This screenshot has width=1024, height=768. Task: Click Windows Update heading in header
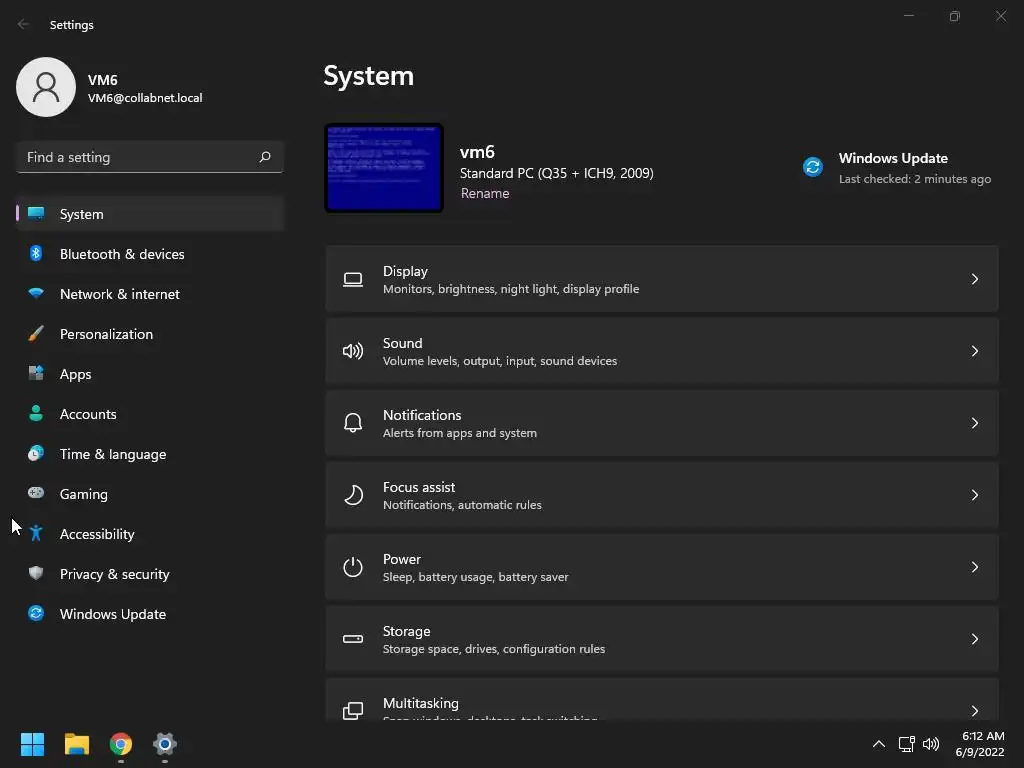click(893, 158)
